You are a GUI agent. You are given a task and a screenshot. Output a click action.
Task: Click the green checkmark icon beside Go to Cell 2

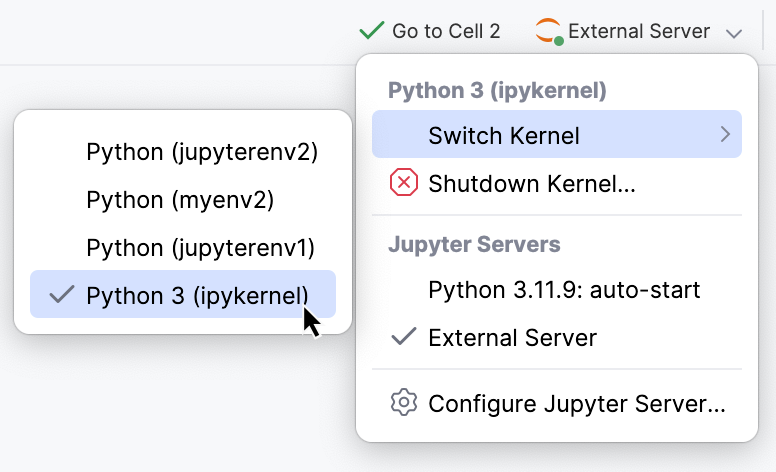pyautogui.click(x=371, y=31)
